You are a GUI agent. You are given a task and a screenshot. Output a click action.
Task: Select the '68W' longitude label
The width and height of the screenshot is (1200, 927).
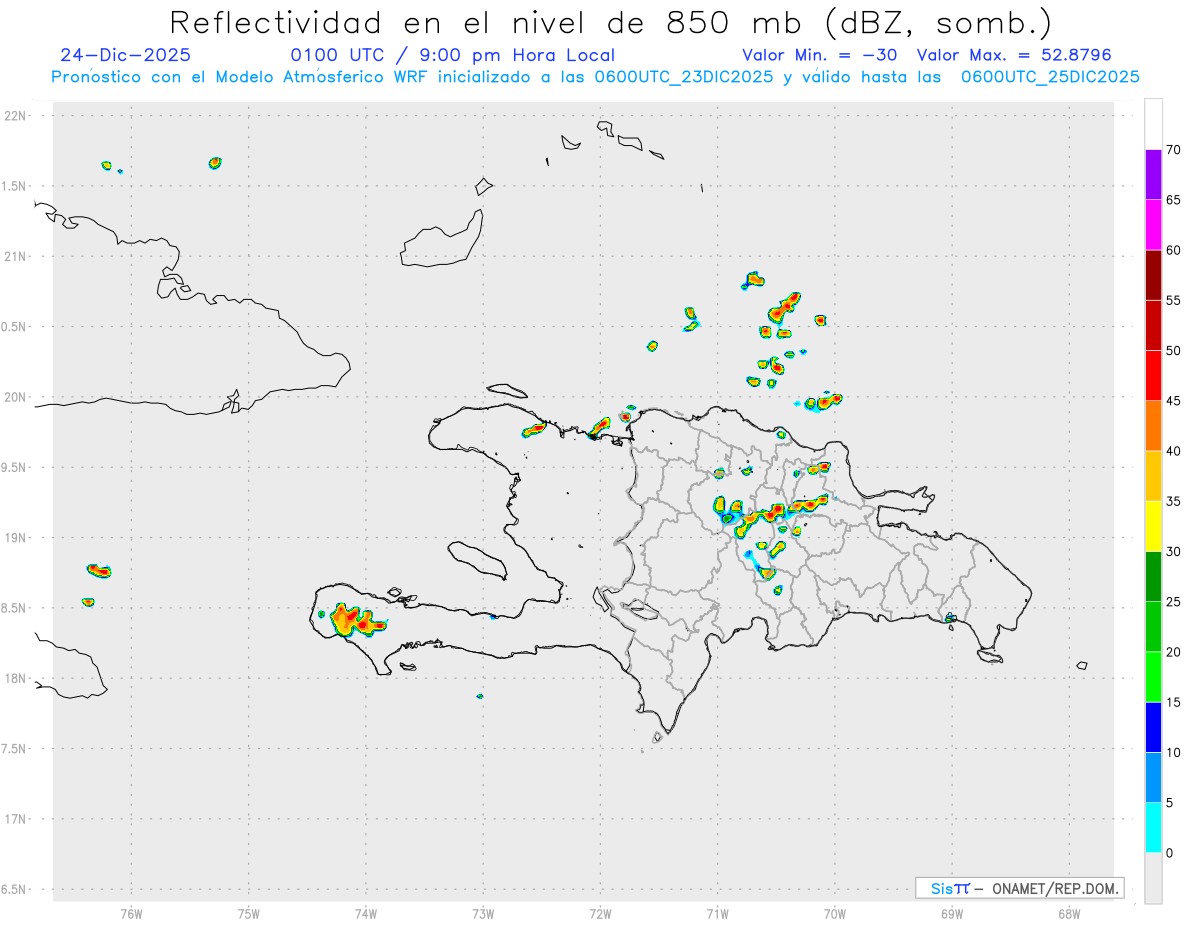(x=1069, y=913)
